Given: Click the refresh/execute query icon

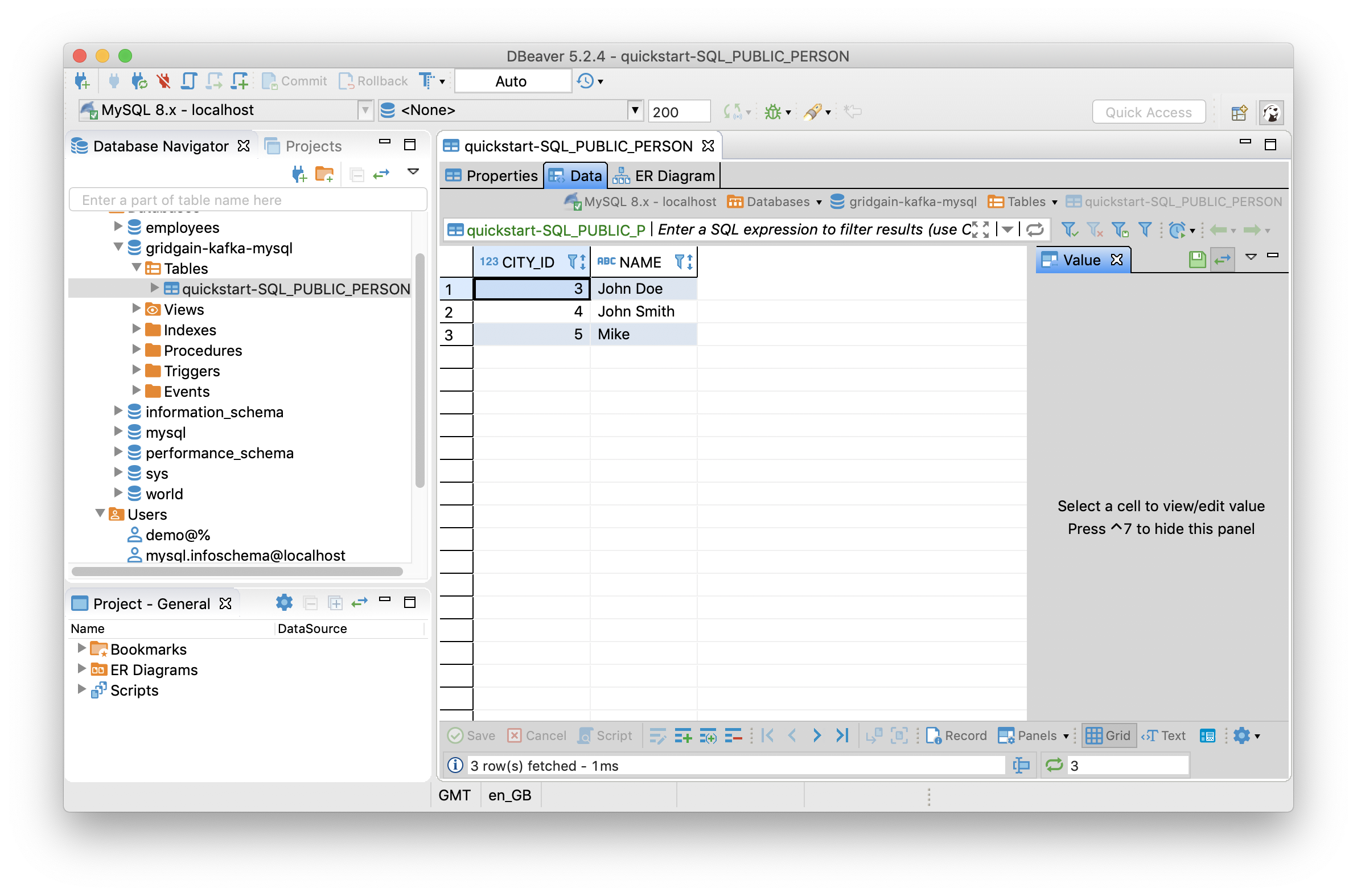Looking at the screenshot, I should point(1036,230).
